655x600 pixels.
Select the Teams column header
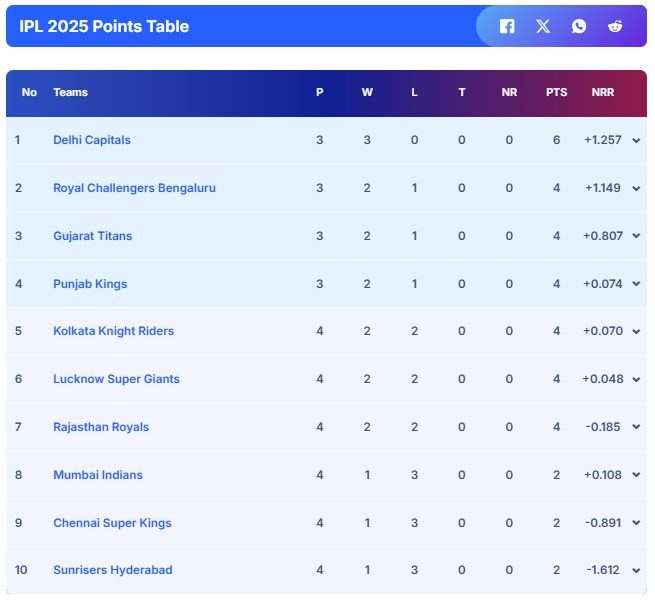point(71,92)
